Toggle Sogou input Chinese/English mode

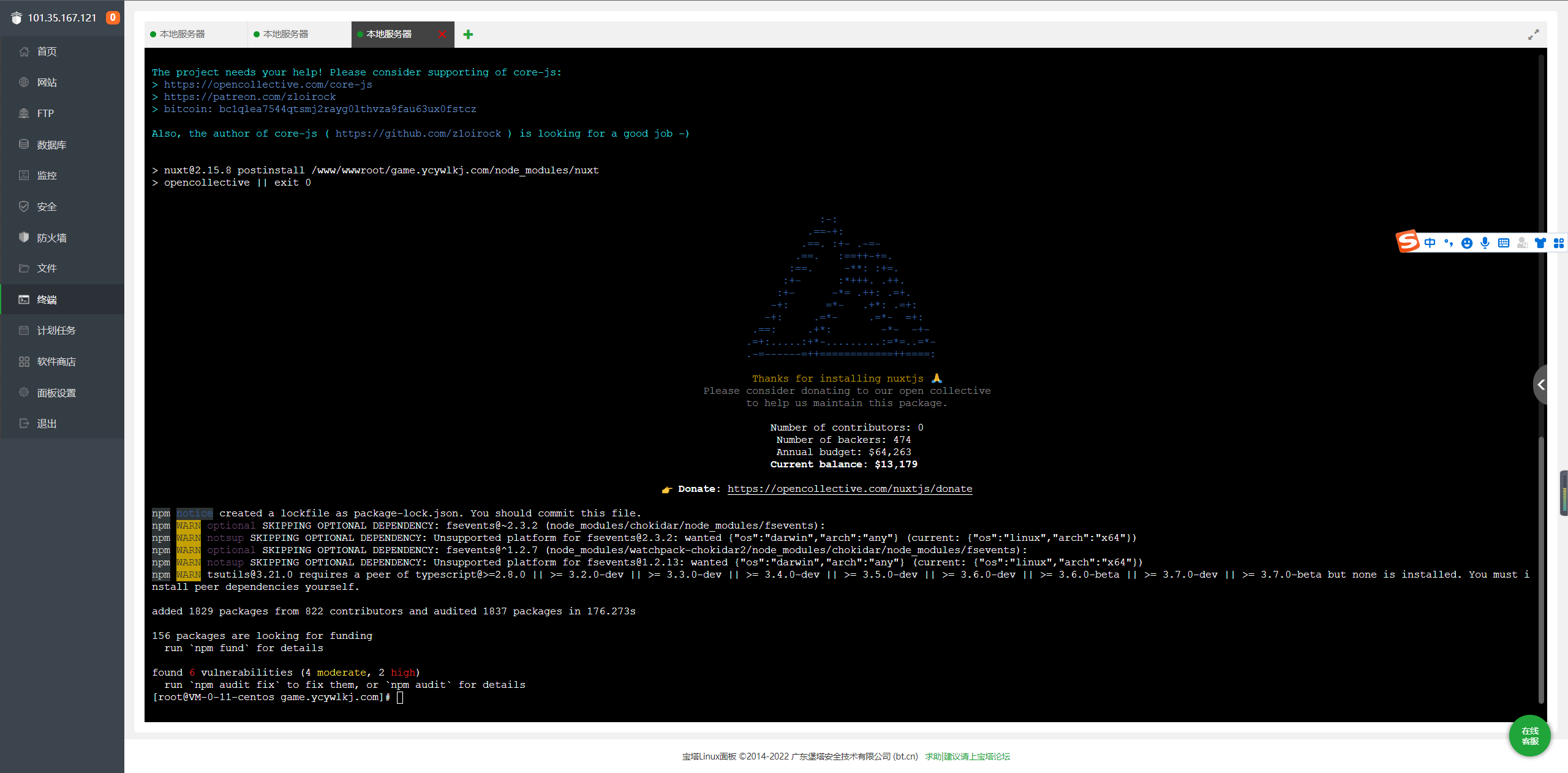click(1430, 243)
